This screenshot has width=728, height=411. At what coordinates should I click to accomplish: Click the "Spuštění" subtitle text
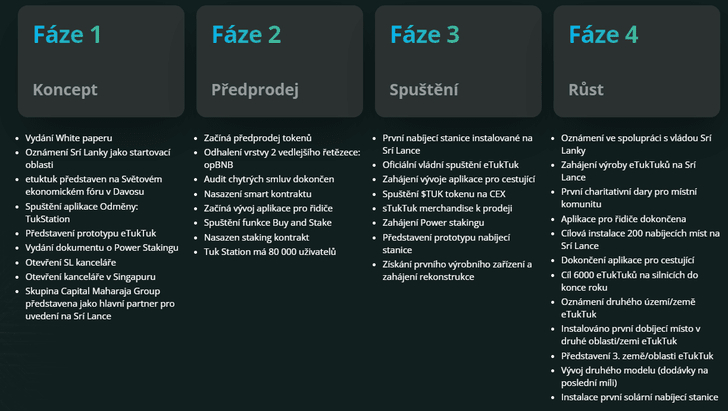click(x=424, y=90)
